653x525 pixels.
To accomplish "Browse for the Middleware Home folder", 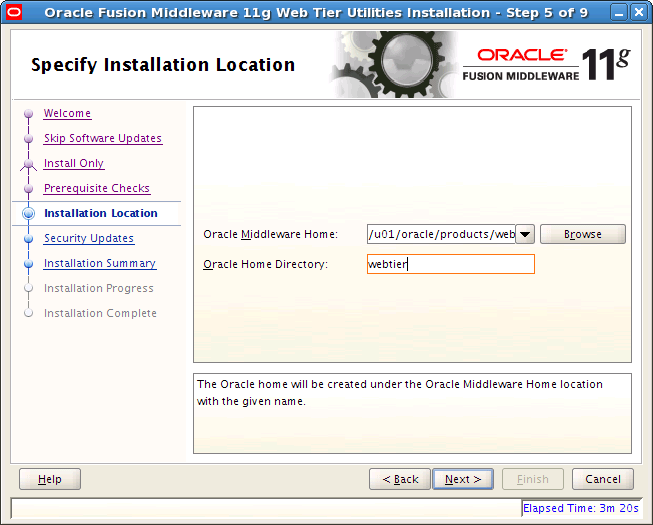I will pyautogui.click(x=583, y=234).
